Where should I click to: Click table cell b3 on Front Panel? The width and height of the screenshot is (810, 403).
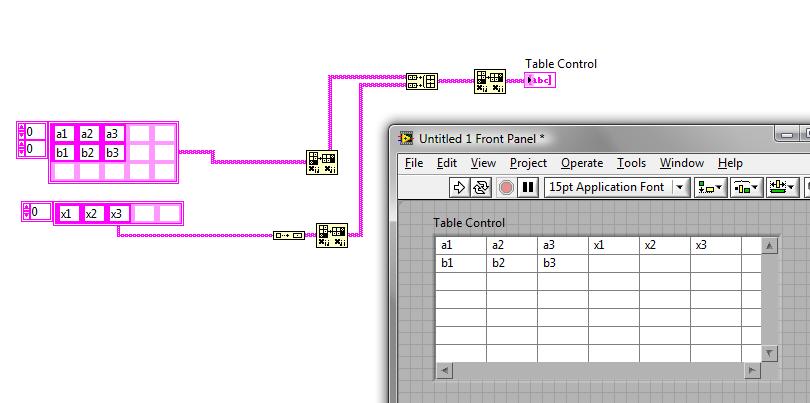coord(563,264)
